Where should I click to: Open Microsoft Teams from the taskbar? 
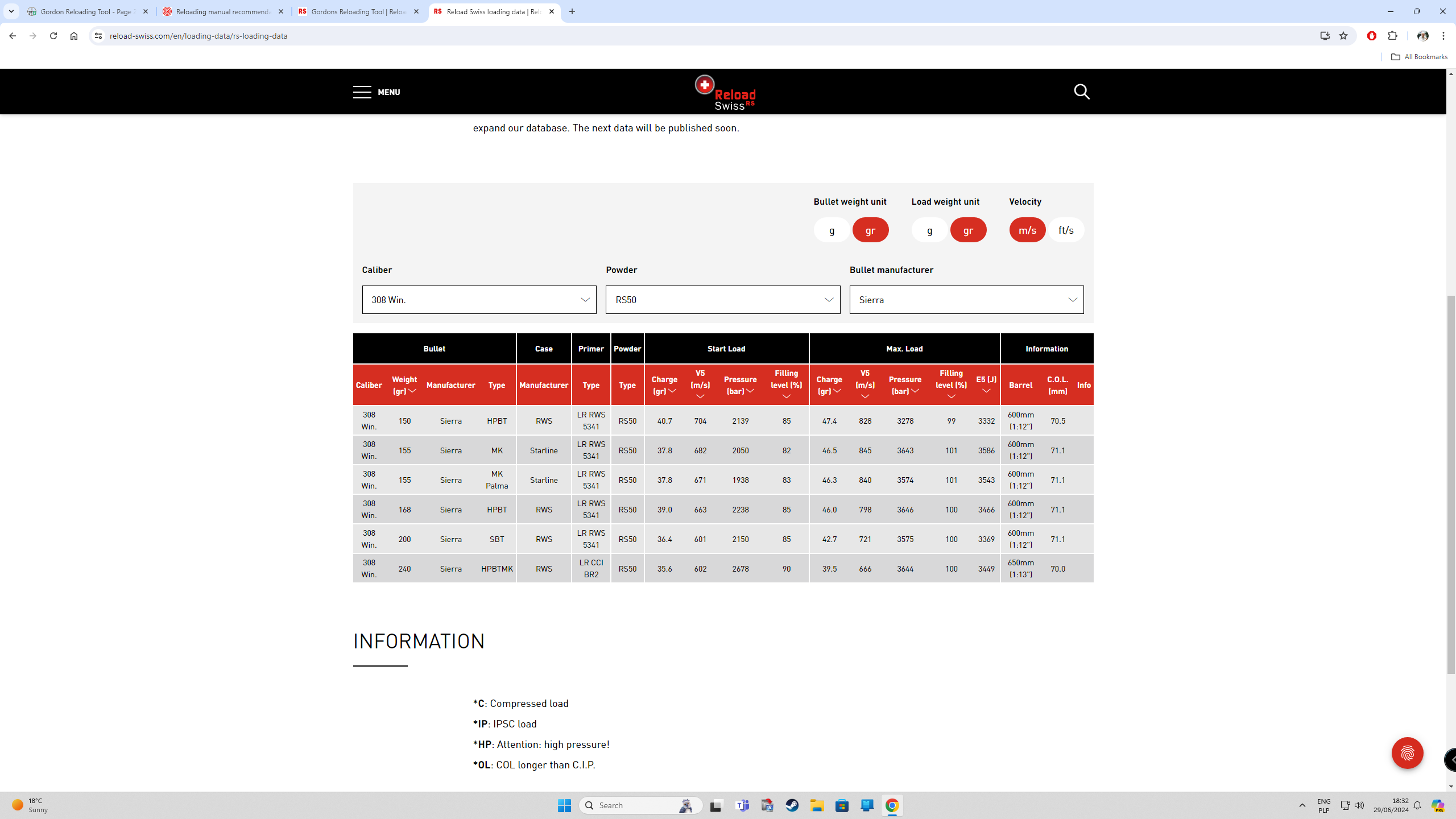742,805
